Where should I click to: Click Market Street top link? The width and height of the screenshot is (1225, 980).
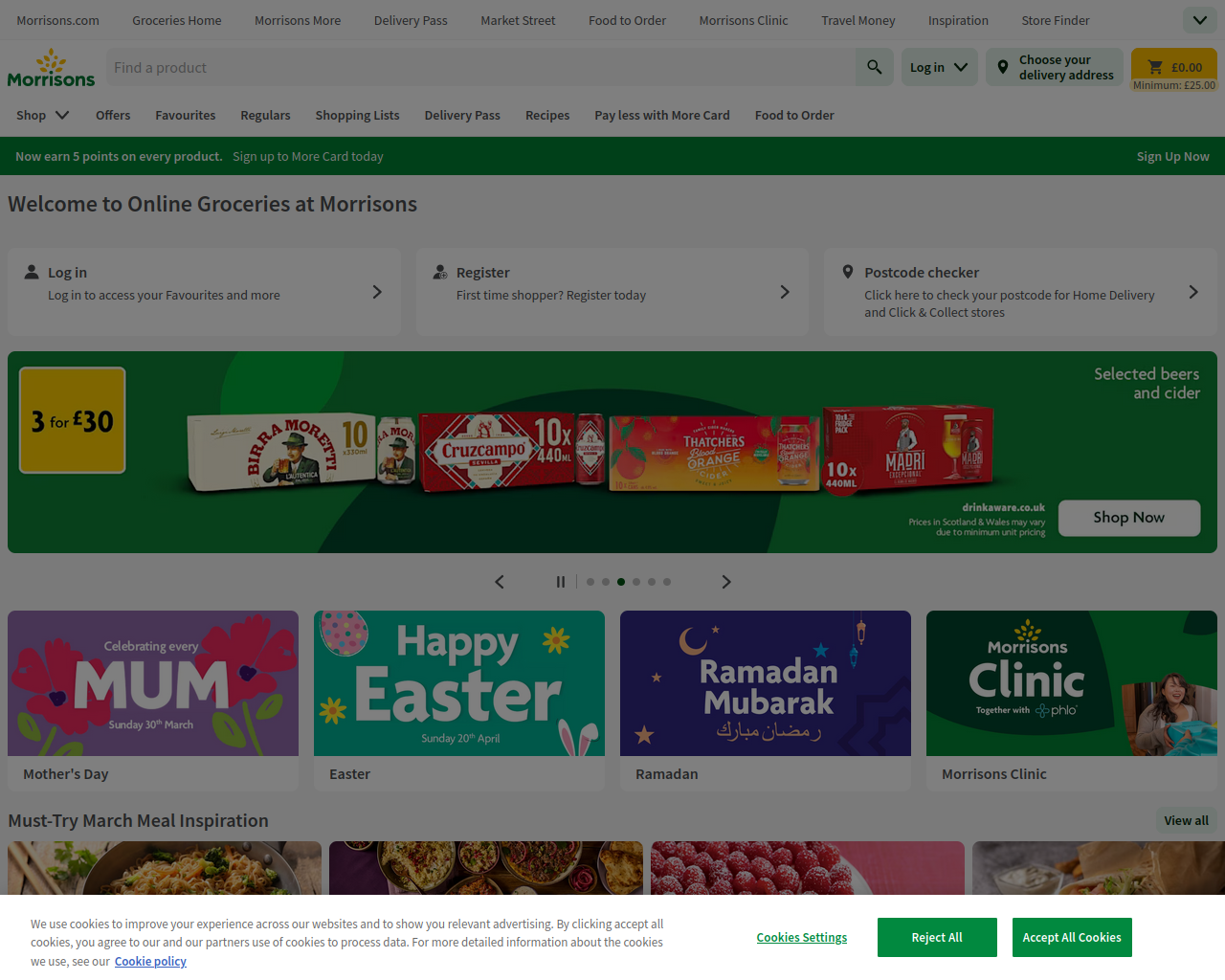(x=518, y=20)
